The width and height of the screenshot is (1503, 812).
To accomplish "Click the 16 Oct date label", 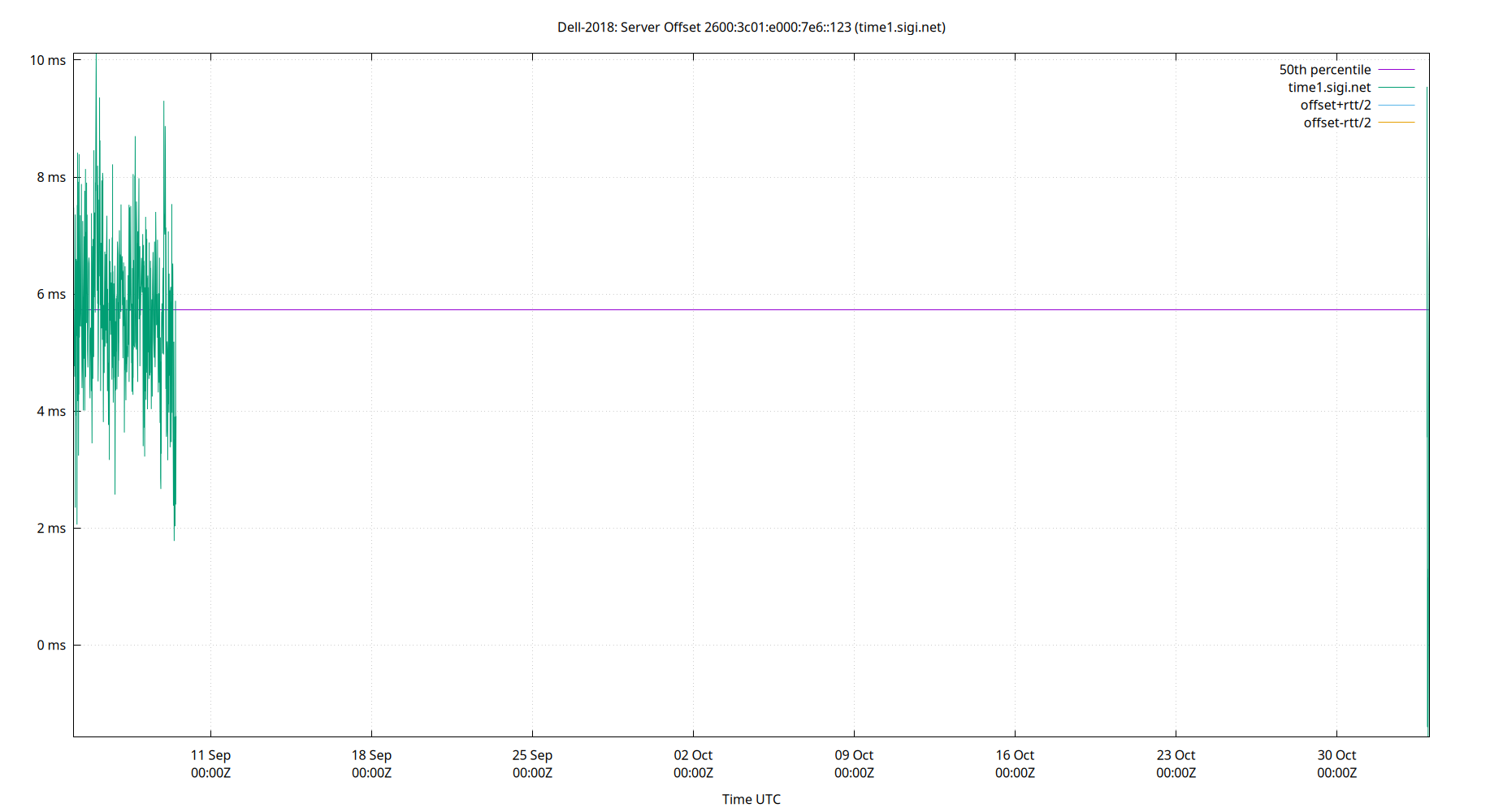I will [x=1016, y=755].
